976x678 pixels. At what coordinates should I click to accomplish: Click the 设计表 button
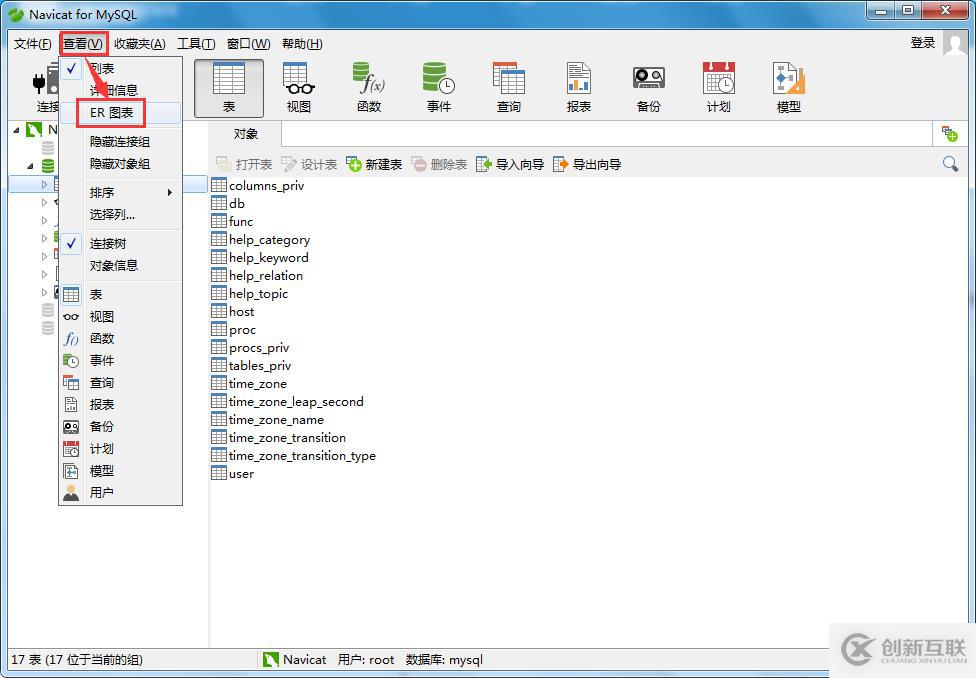pyautogui.click(x=309, y=164)
